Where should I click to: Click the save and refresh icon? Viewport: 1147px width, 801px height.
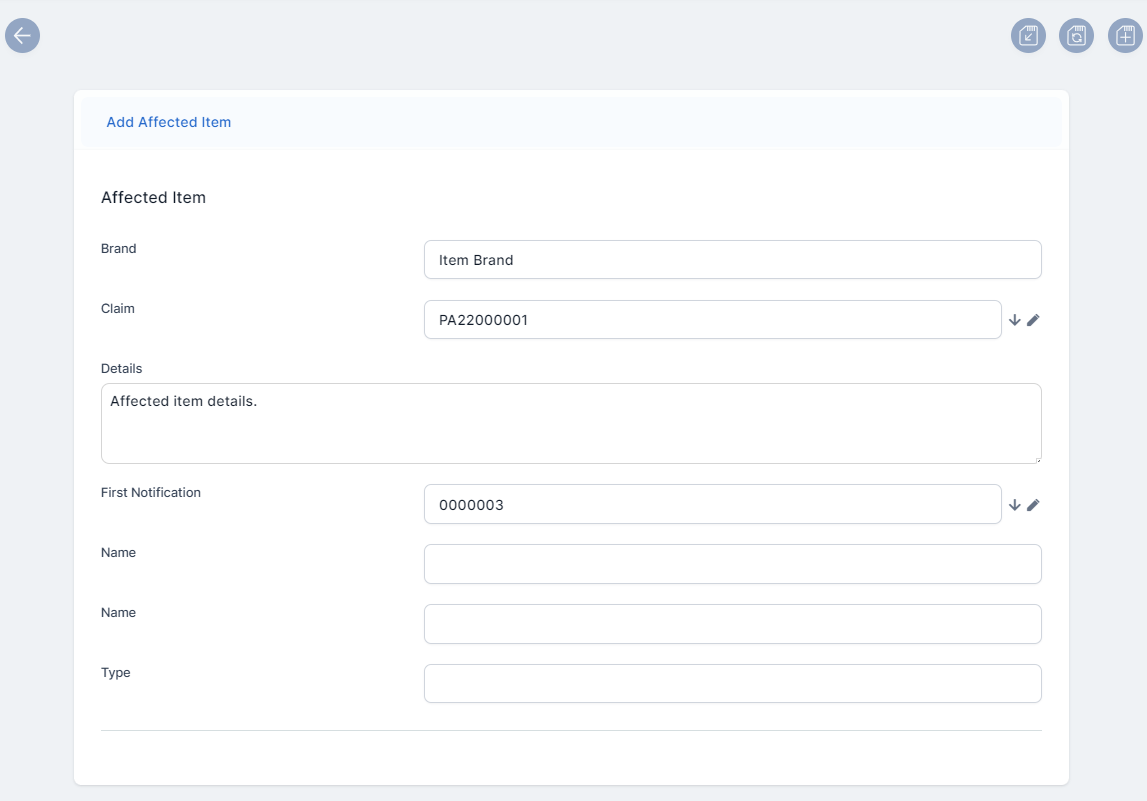coord(1076,36)
